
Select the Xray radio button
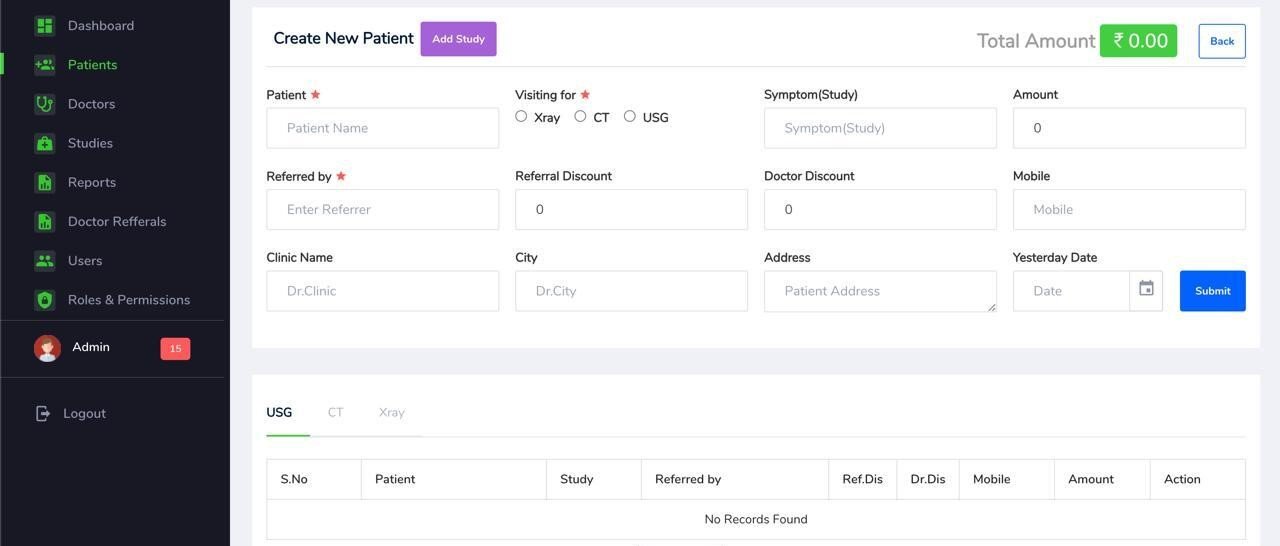tap(521, 116)
